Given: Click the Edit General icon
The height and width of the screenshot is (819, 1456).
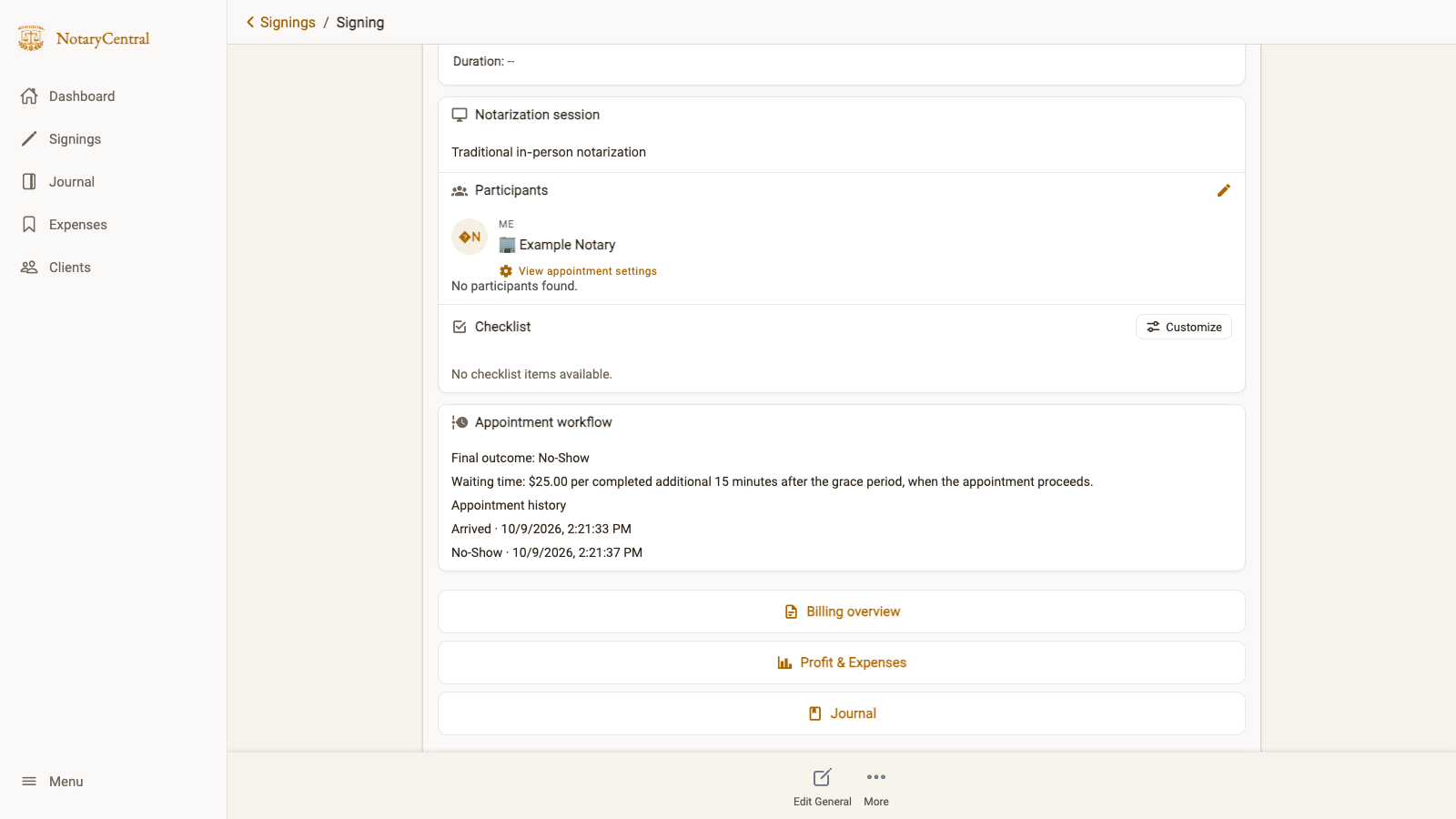Looking at the screenshot, I should coord(822,777).
